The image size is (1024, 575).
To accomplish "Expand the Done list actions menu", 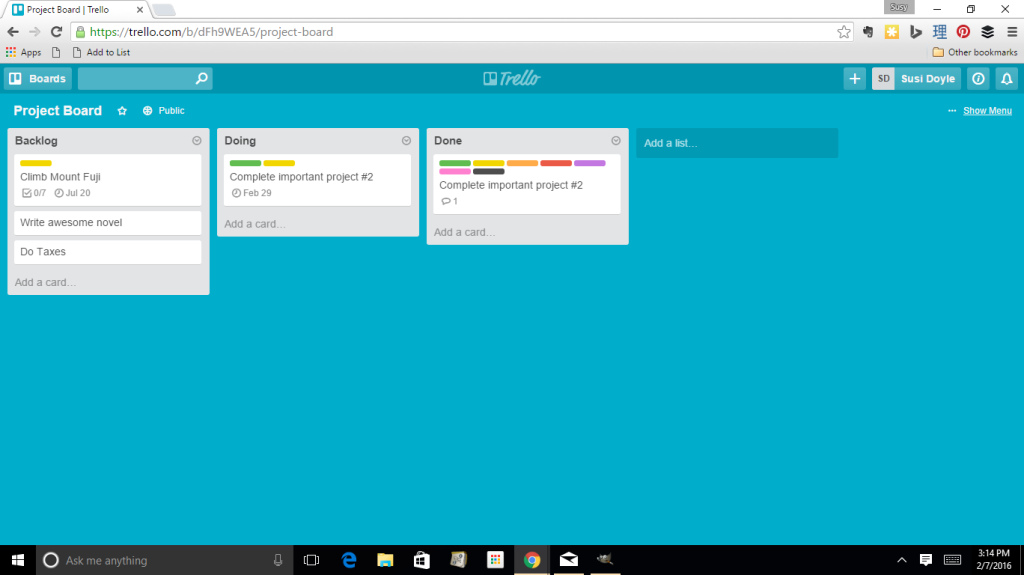I will [616, 140].
